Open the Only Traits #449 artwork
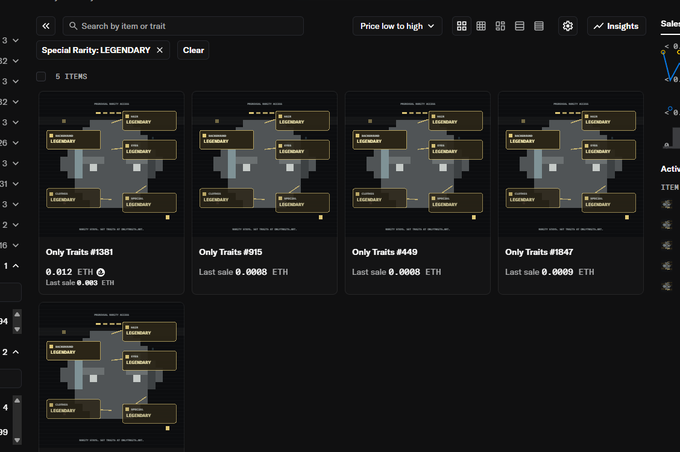Image resolution: width=680 pixels, height=452 pixels. [x=418, y=164]
